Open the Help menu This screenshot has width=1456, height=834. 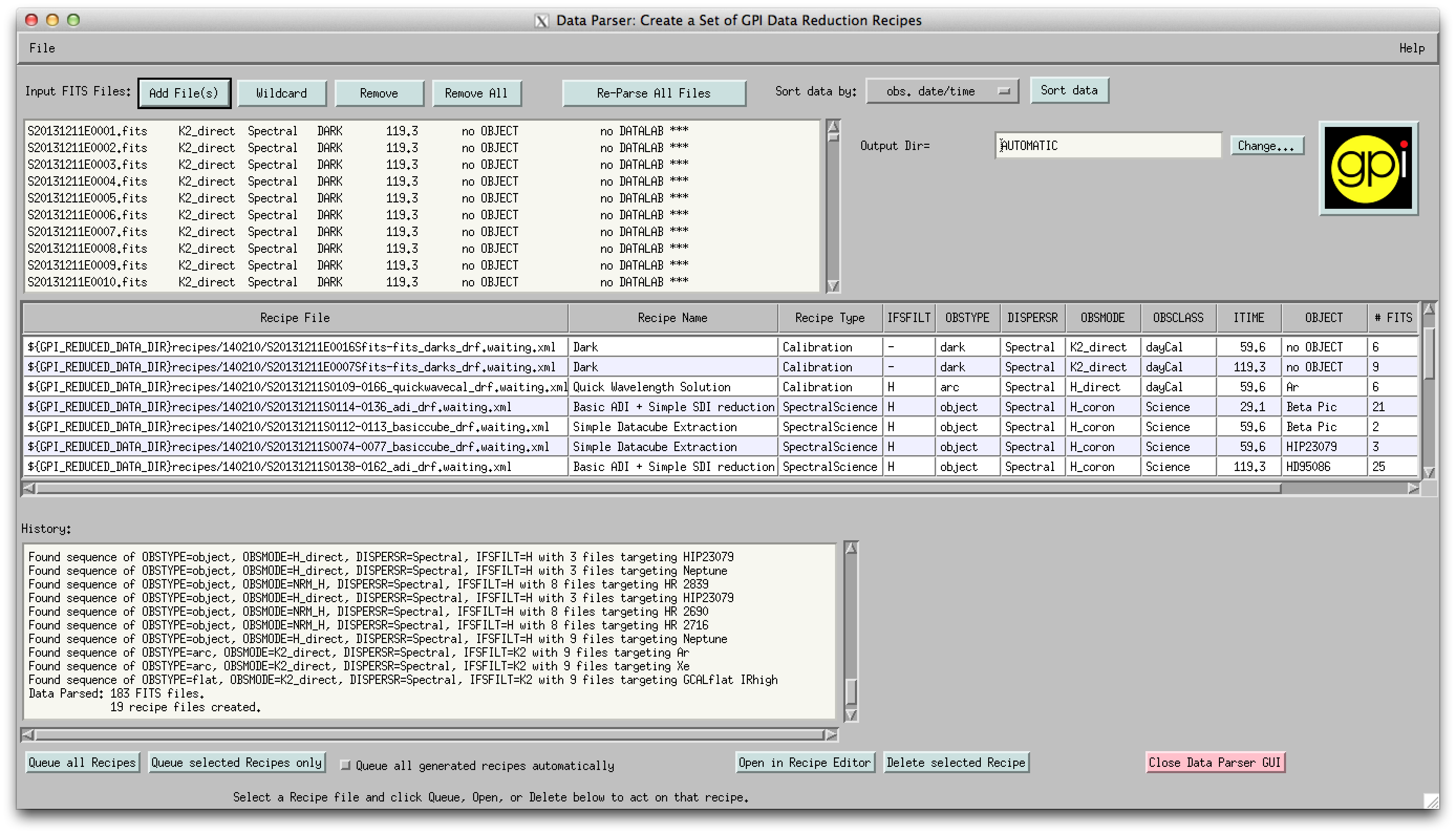click(1411, 48)
